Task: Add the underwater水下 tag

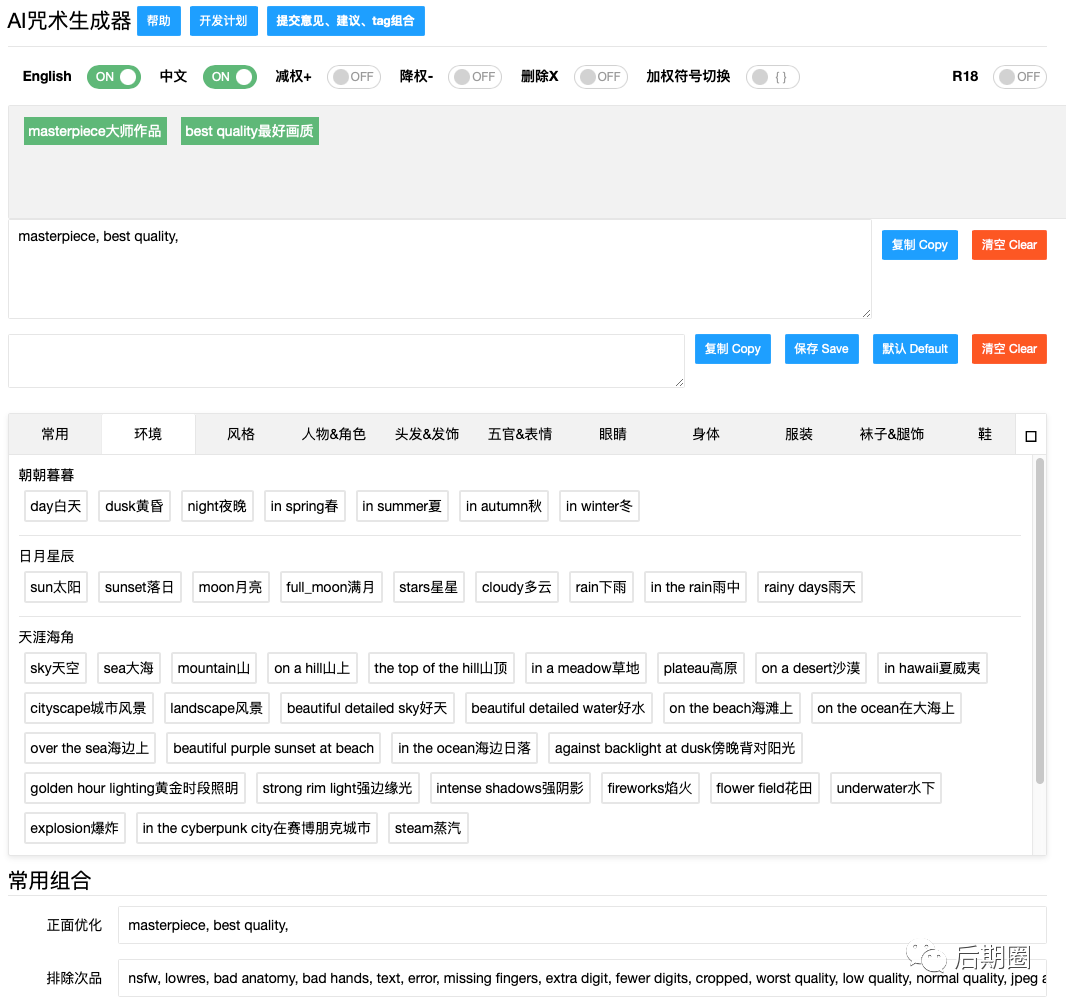Action: pos(886,789)
